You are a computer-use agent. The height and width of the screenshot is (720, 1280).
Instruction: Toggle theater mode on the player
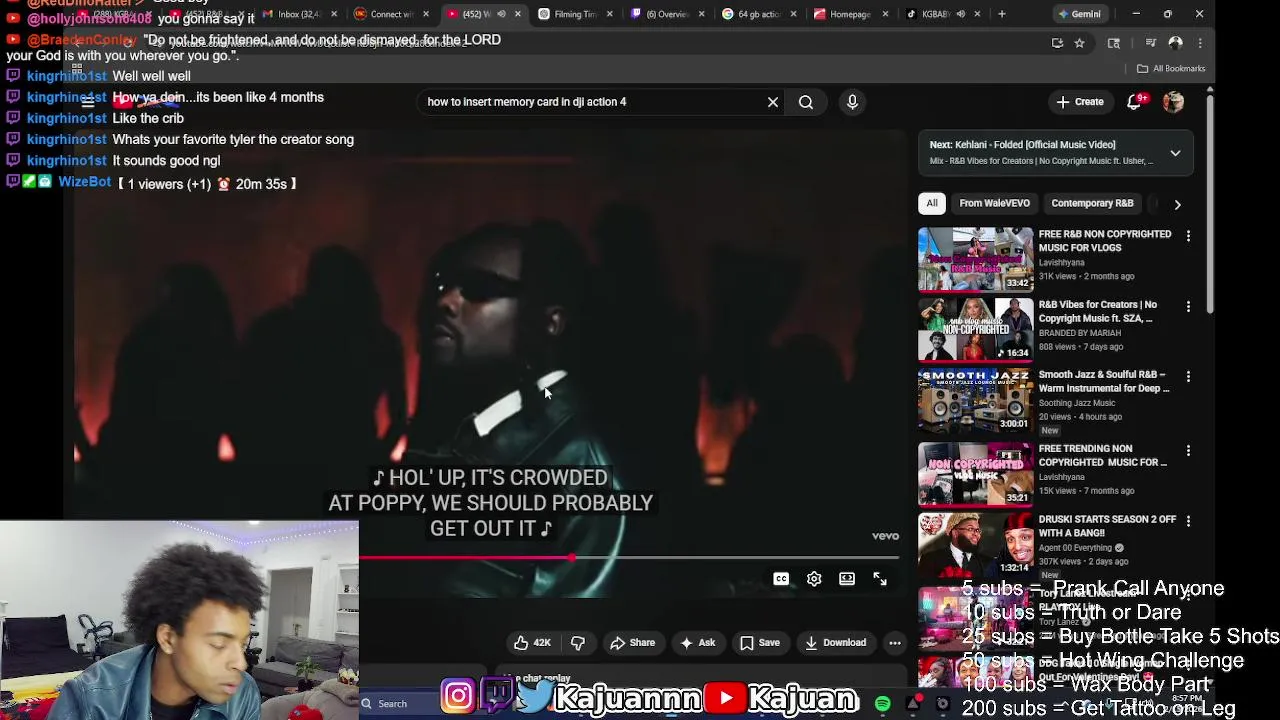847,579
